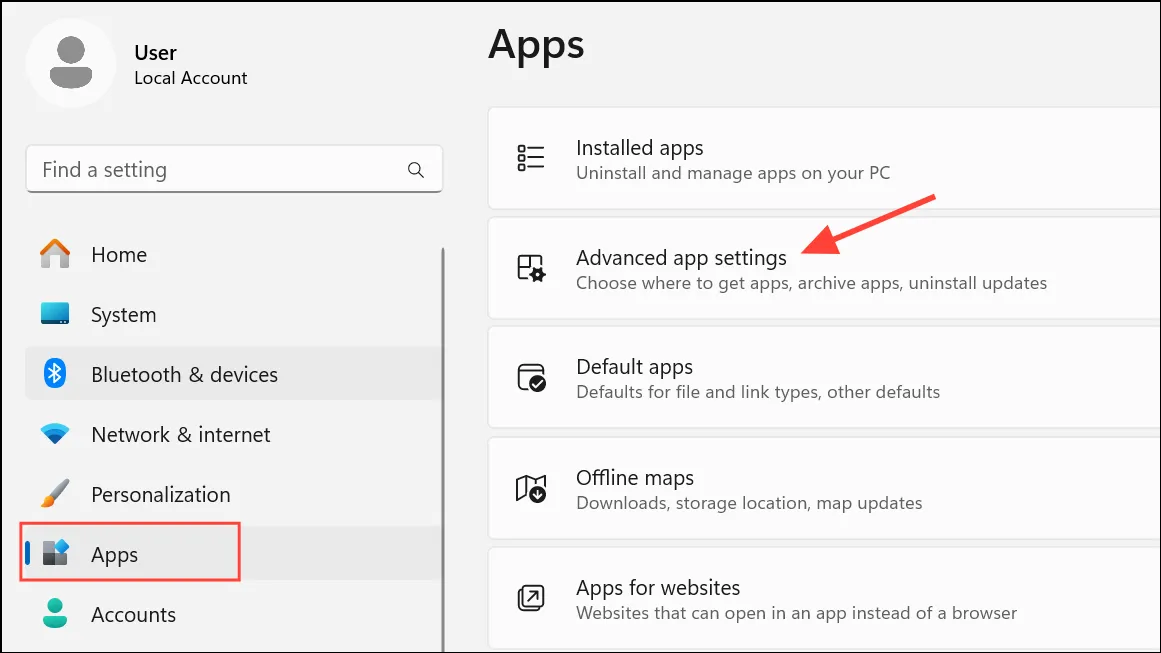The image size is (1161, 653).
Task: Open Personalization settings
Action: [x=234, y=494]
